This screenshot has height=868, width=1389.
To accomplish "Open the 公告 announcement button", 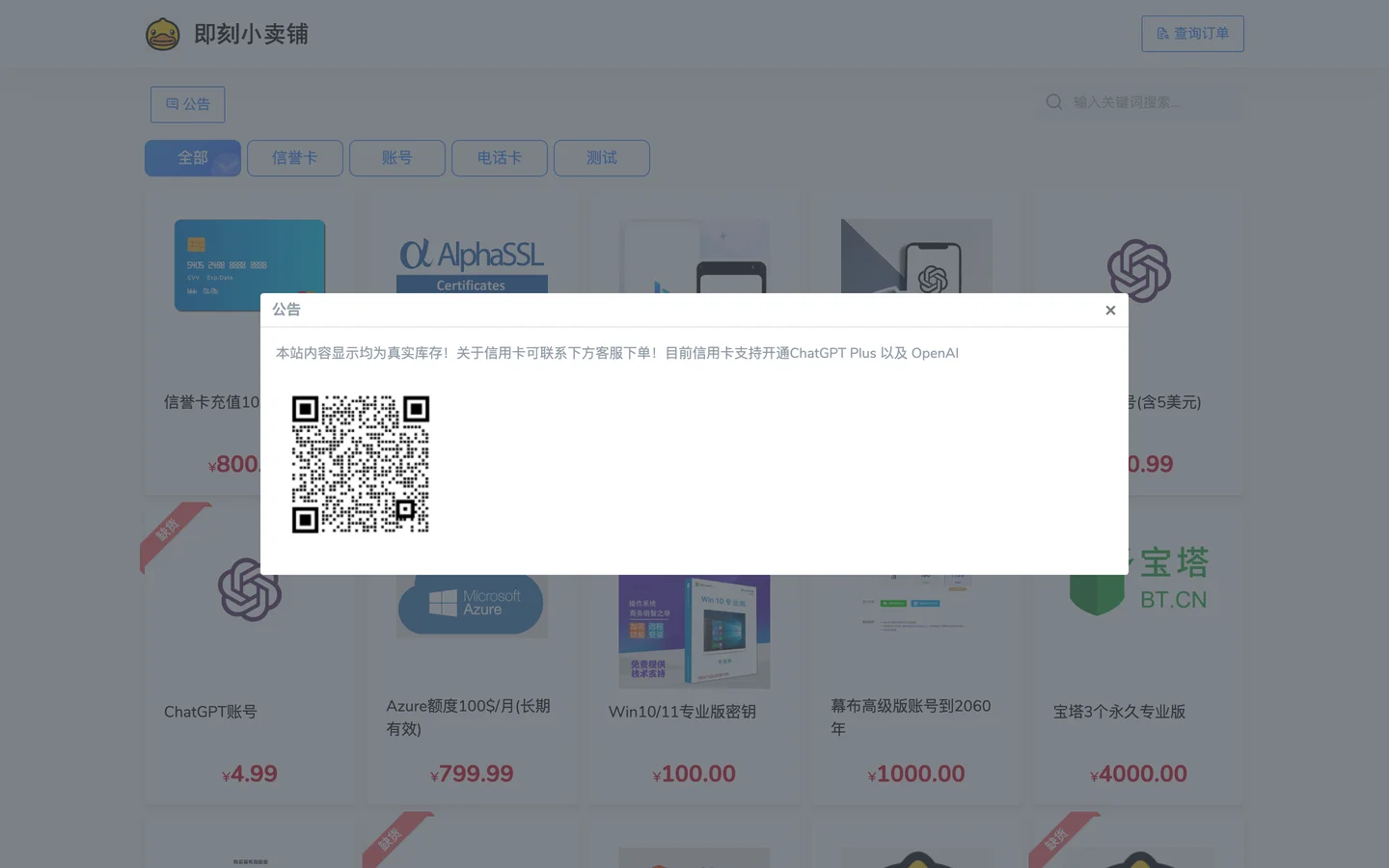I will tap(188, 104).
